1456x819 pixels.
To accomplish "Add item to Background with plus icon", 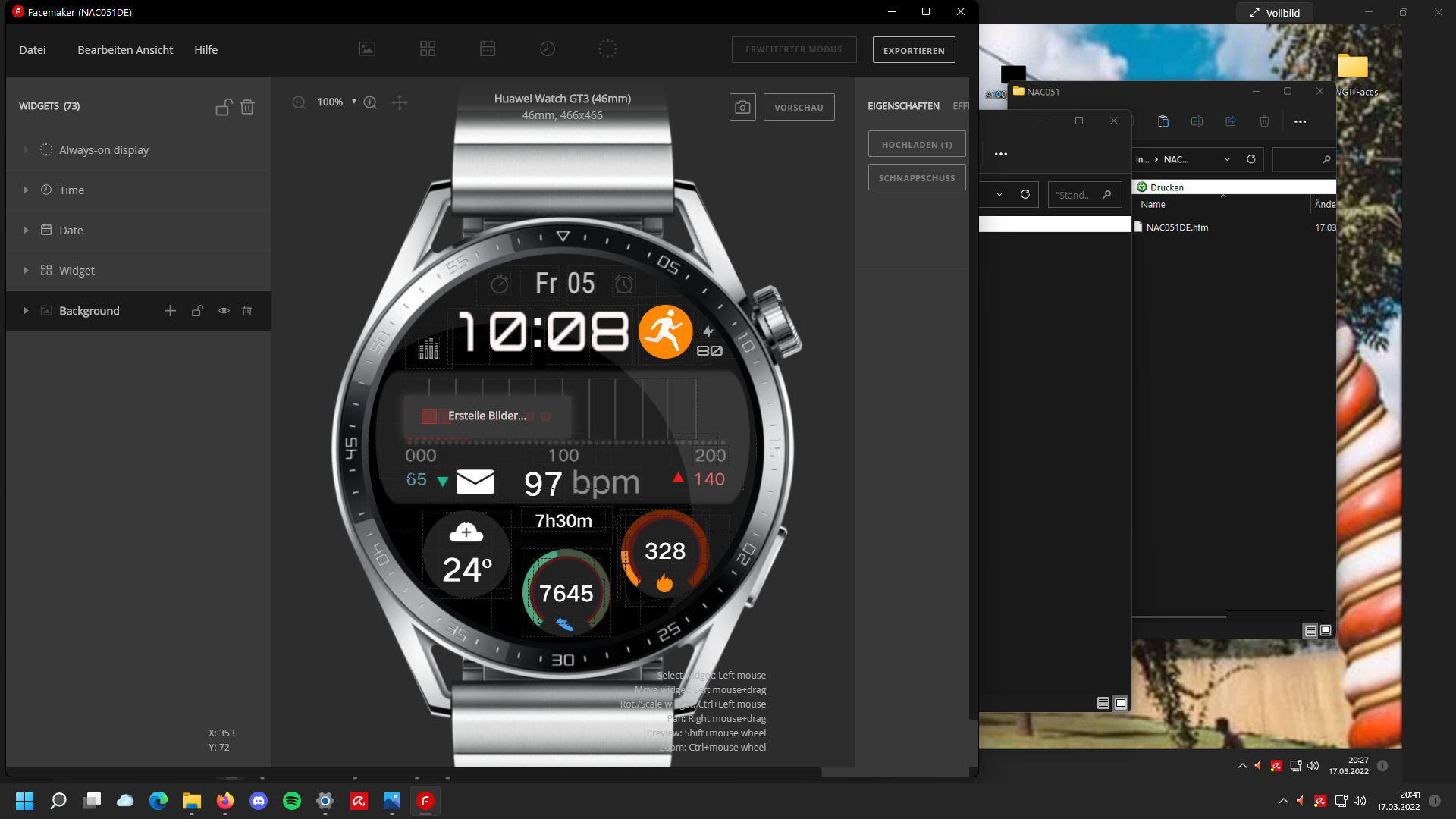I will [x=170, y=311].
